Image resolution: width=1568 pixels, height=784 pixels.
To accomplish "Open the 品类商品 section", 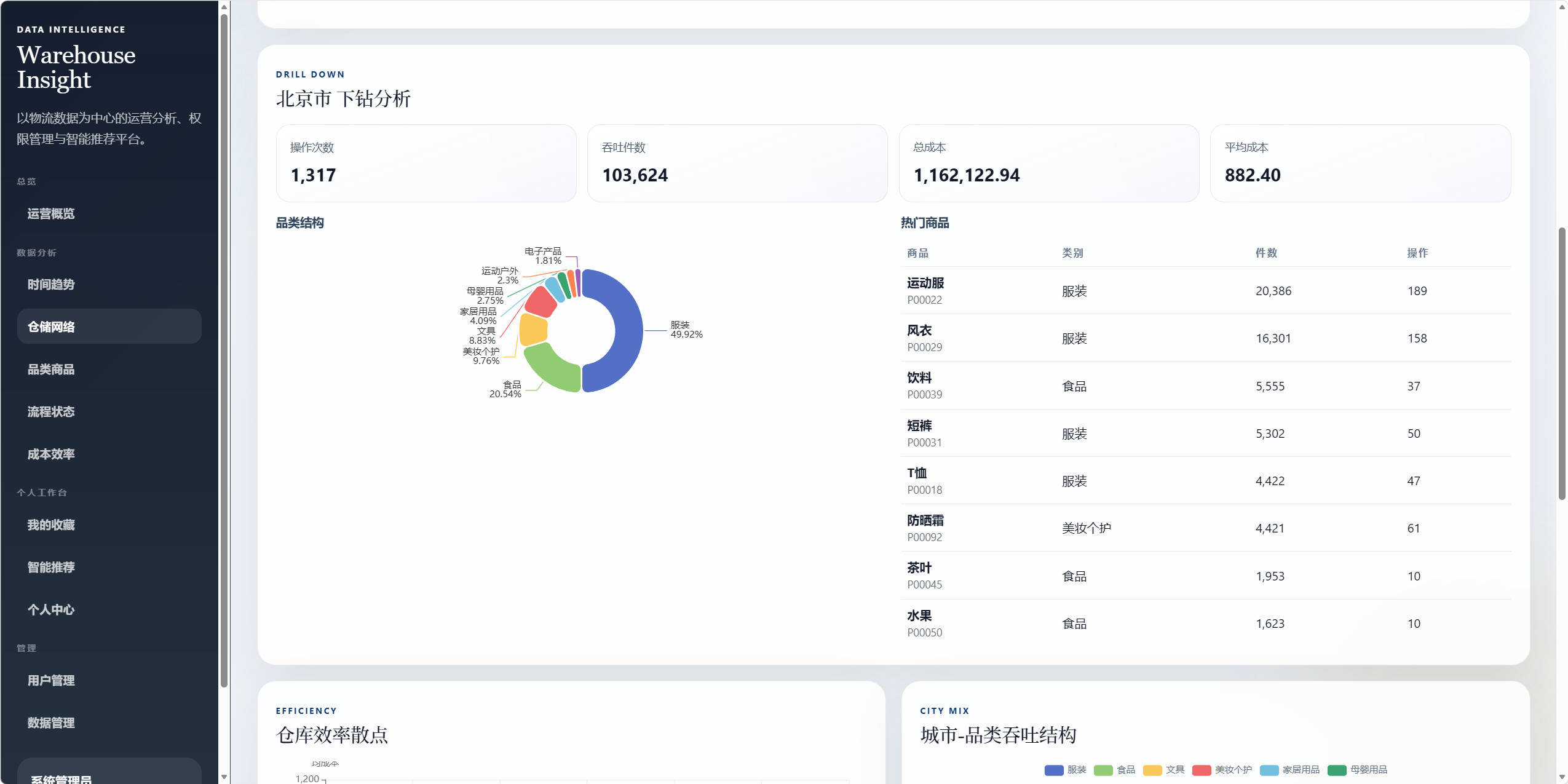I will coord(51,370).
